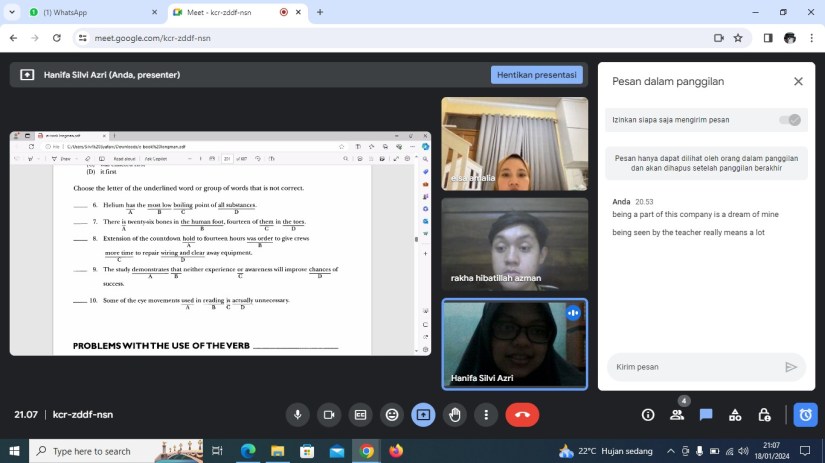Close the WhatsApp tab
Viewport: 825px width, 463px height.
[154, 12]
